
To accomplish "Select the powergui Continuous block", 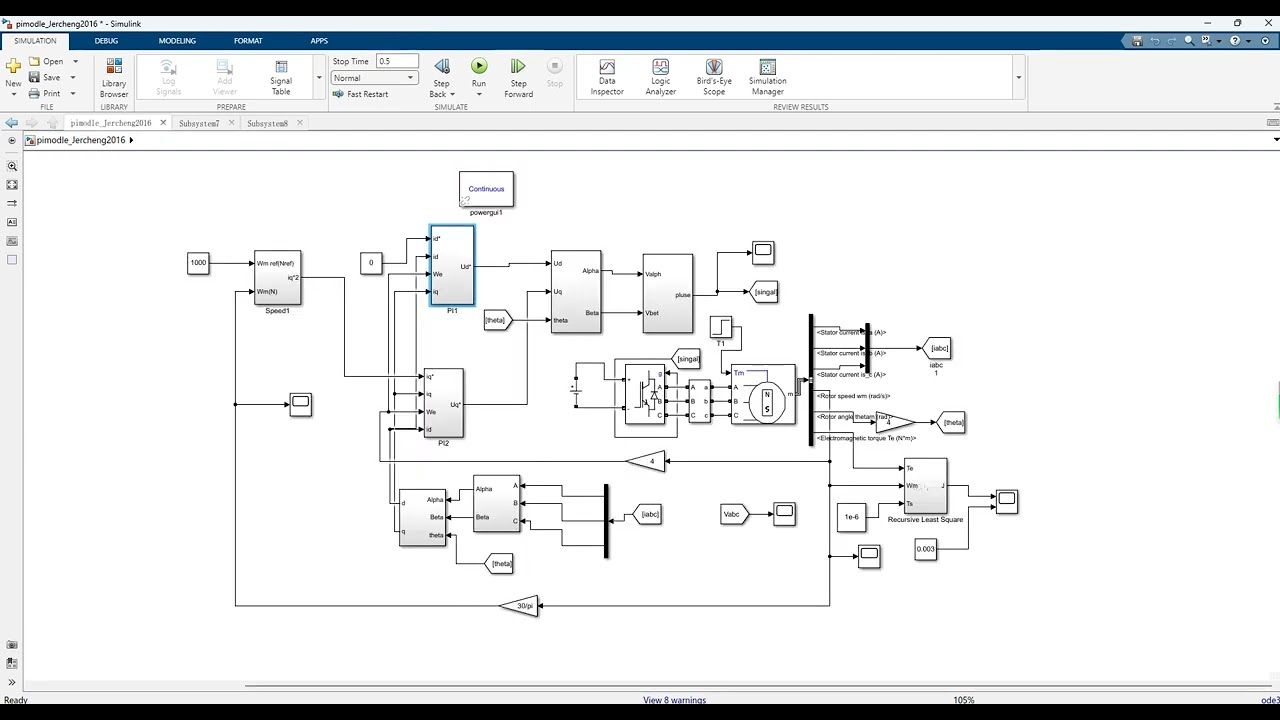I will [486, 189].
